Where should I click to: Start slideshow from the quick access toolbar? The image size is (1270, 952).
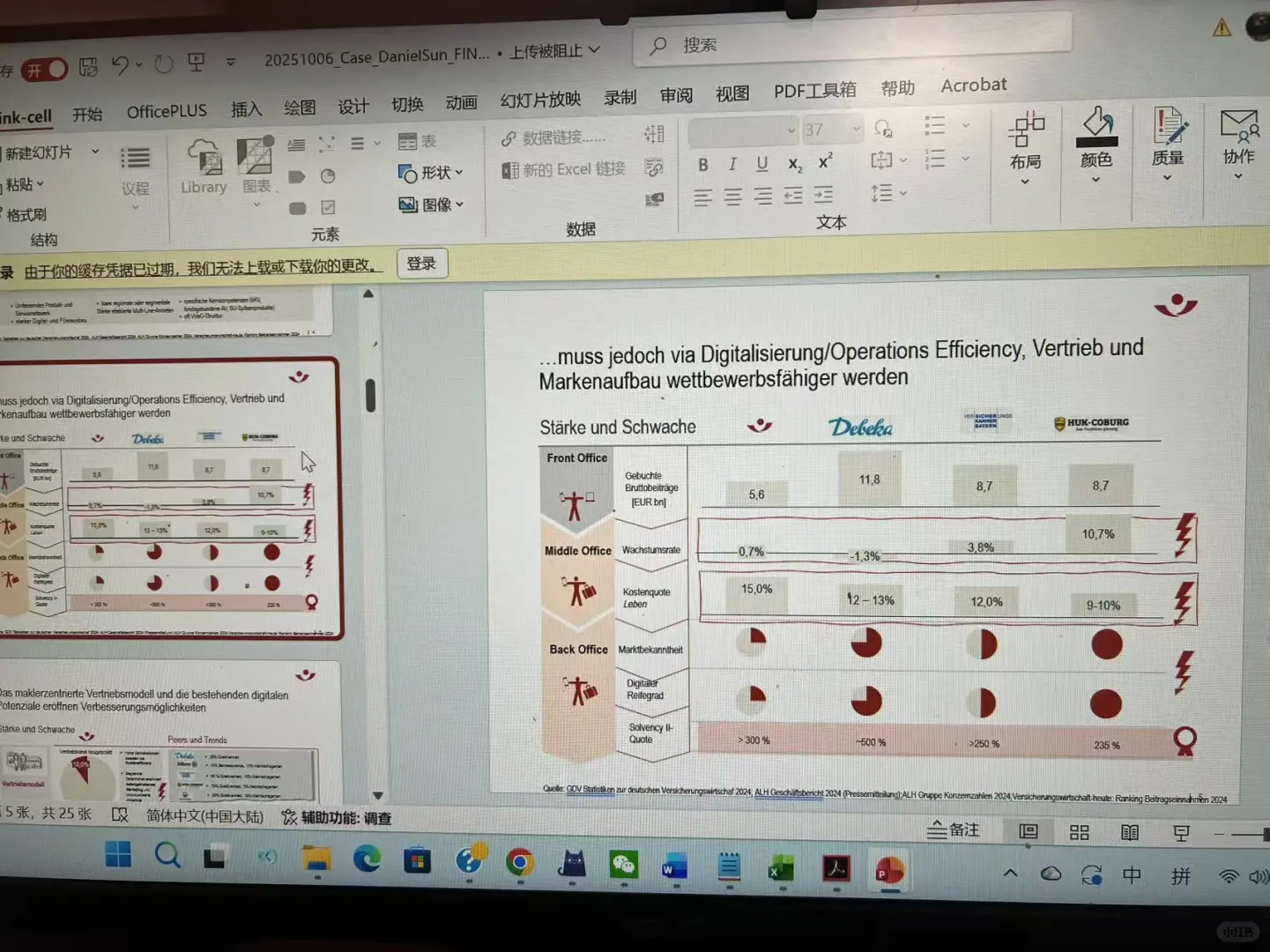(197, 63)
